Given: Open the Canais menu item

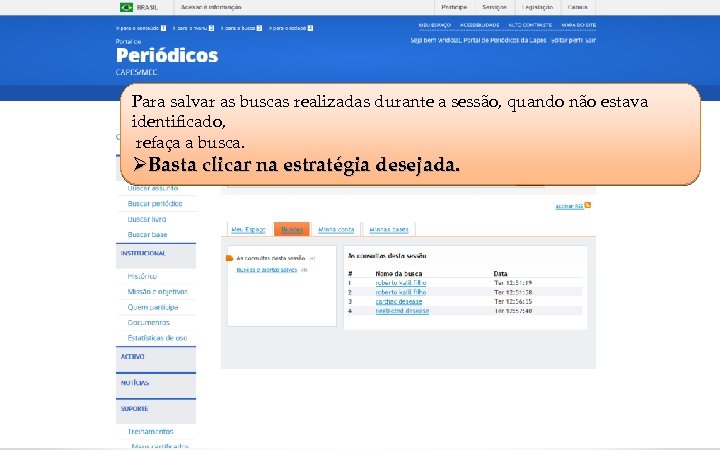Looking at the screenshot, I should pos(577,7).
